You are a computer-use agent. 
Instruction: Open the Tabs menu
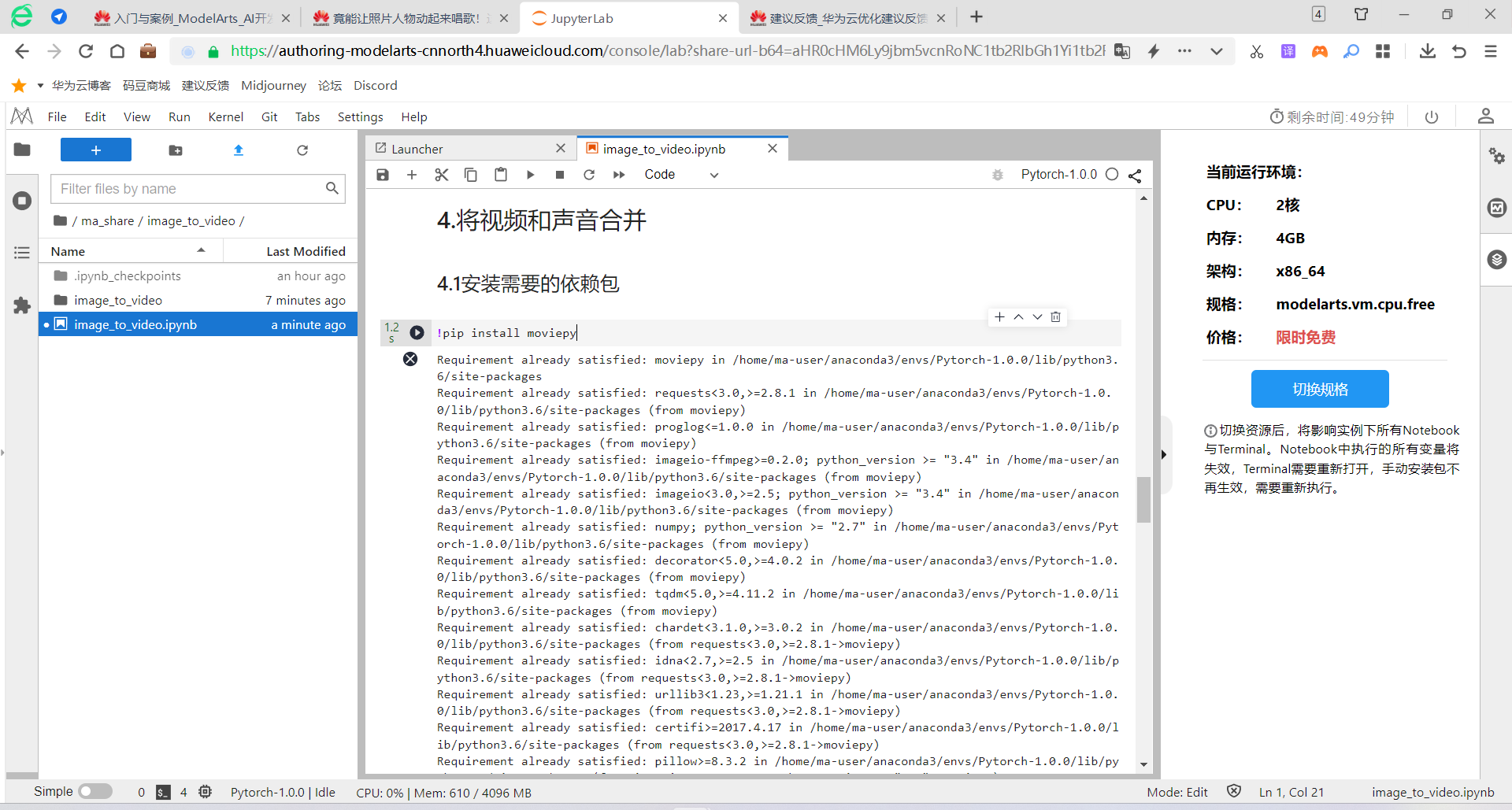(308, 117)
